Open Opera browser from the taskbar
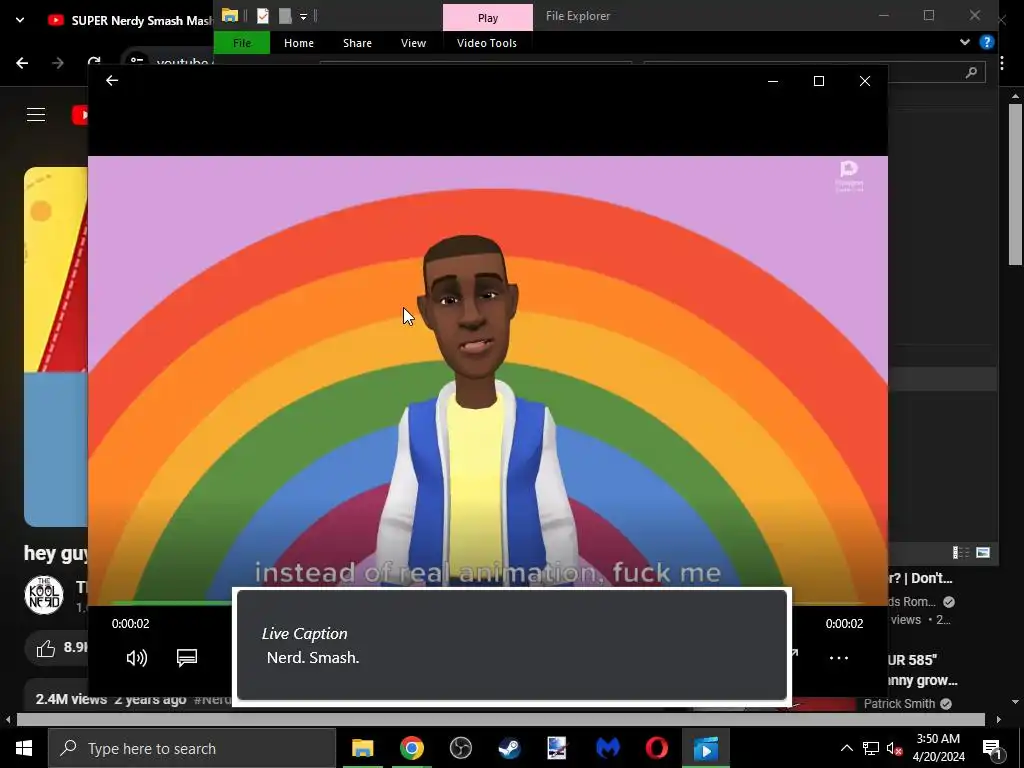 click(656, 748)
